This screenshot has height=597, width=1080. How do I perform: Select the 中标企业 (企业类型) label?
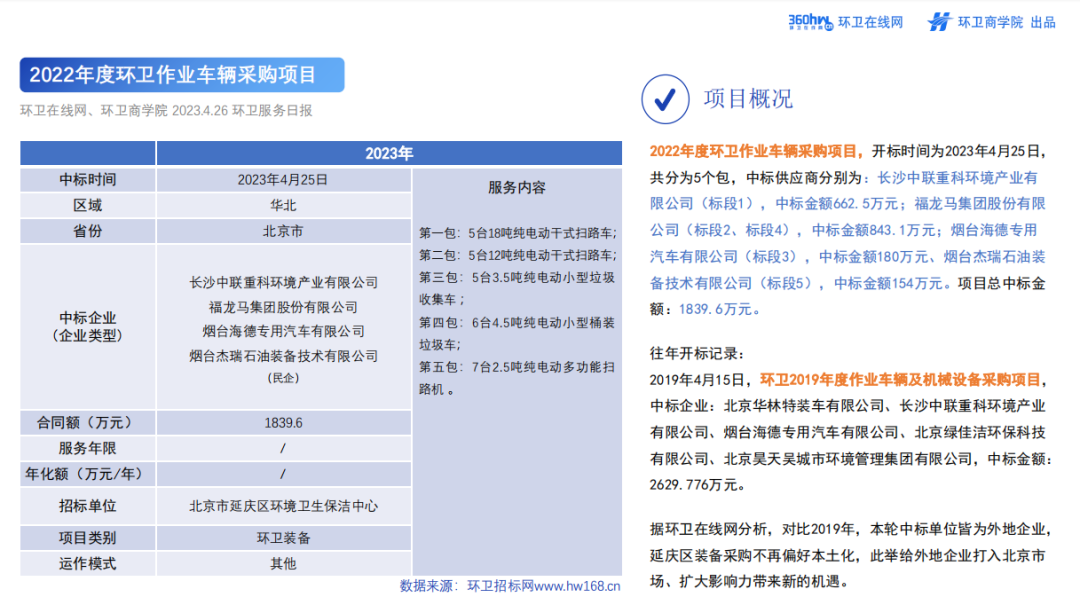click(87, 326)
